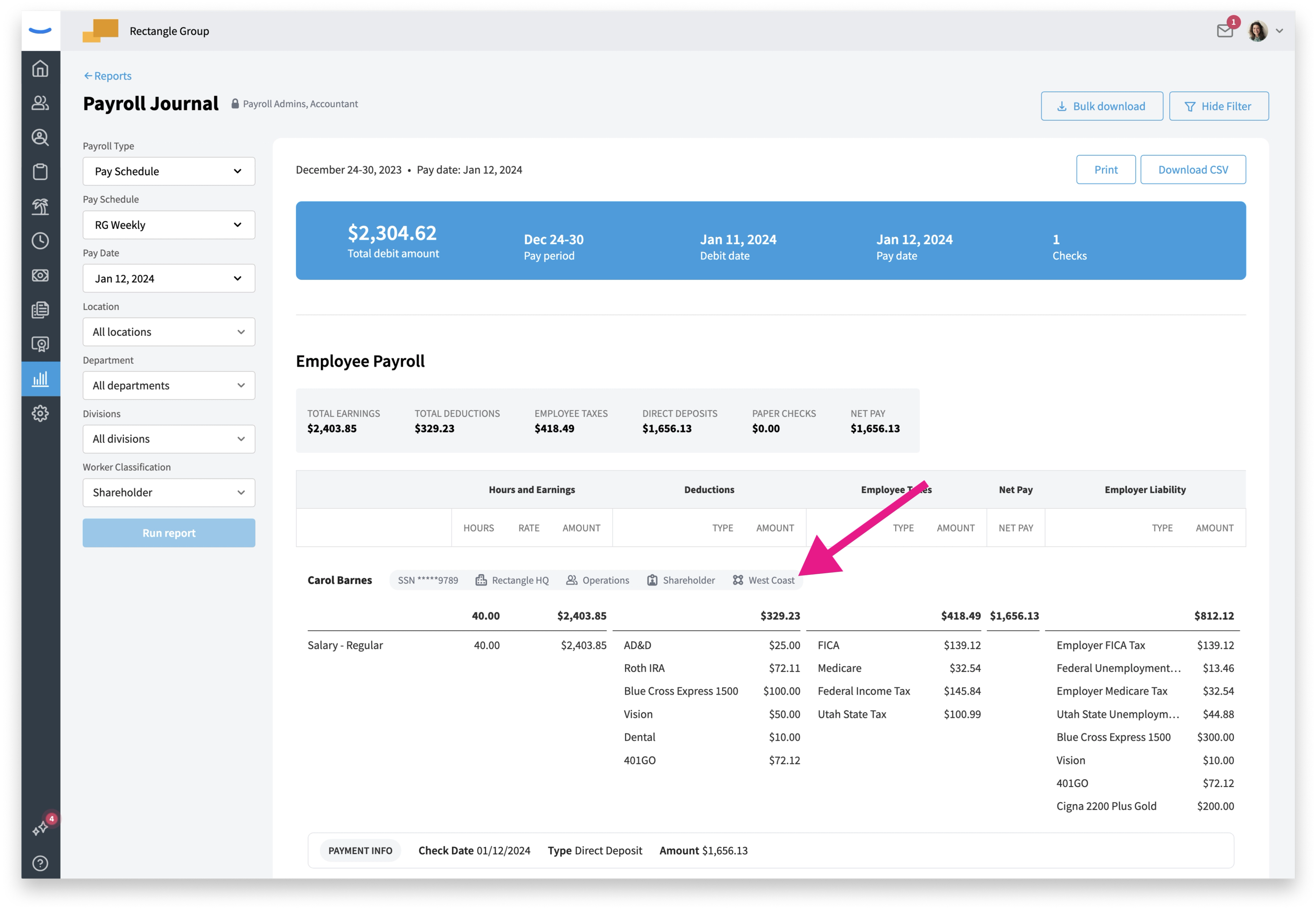Click the lock icon beside Payroll Admins
The height and width of the screenshot is (910, 1316).
[x=234, y=104]
